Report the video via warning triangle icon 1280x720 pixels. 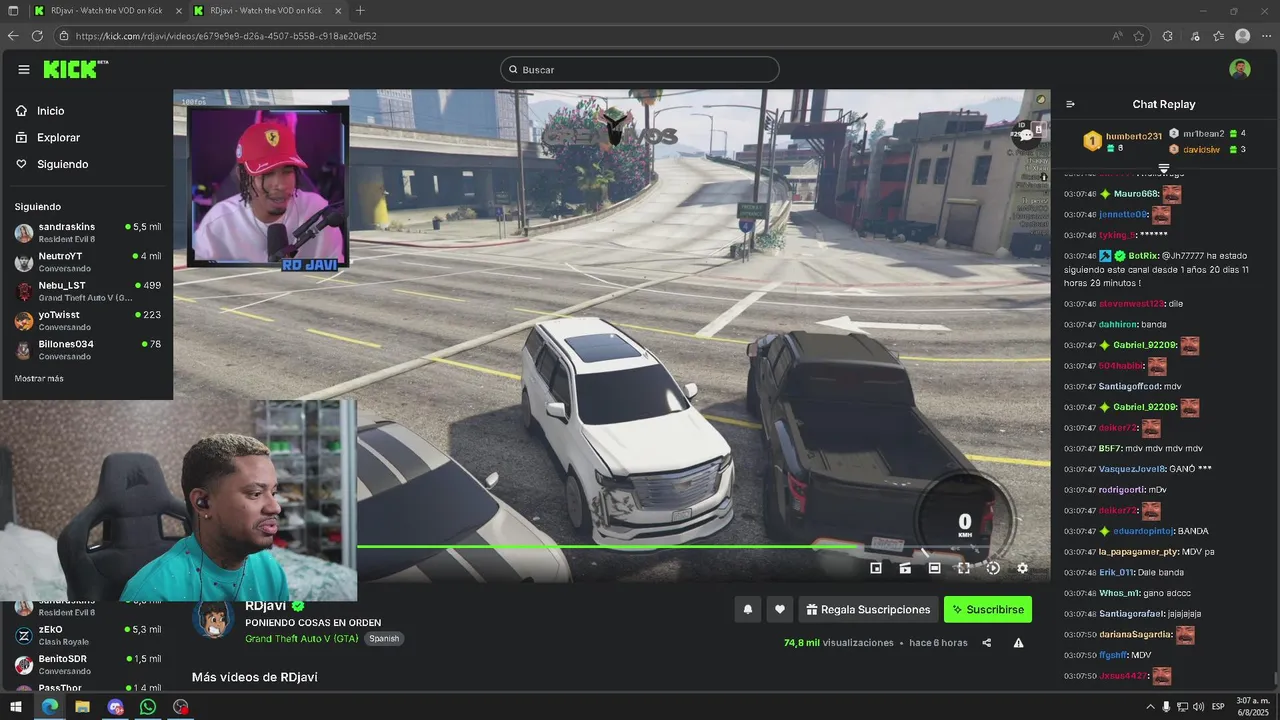[1018, 643]
